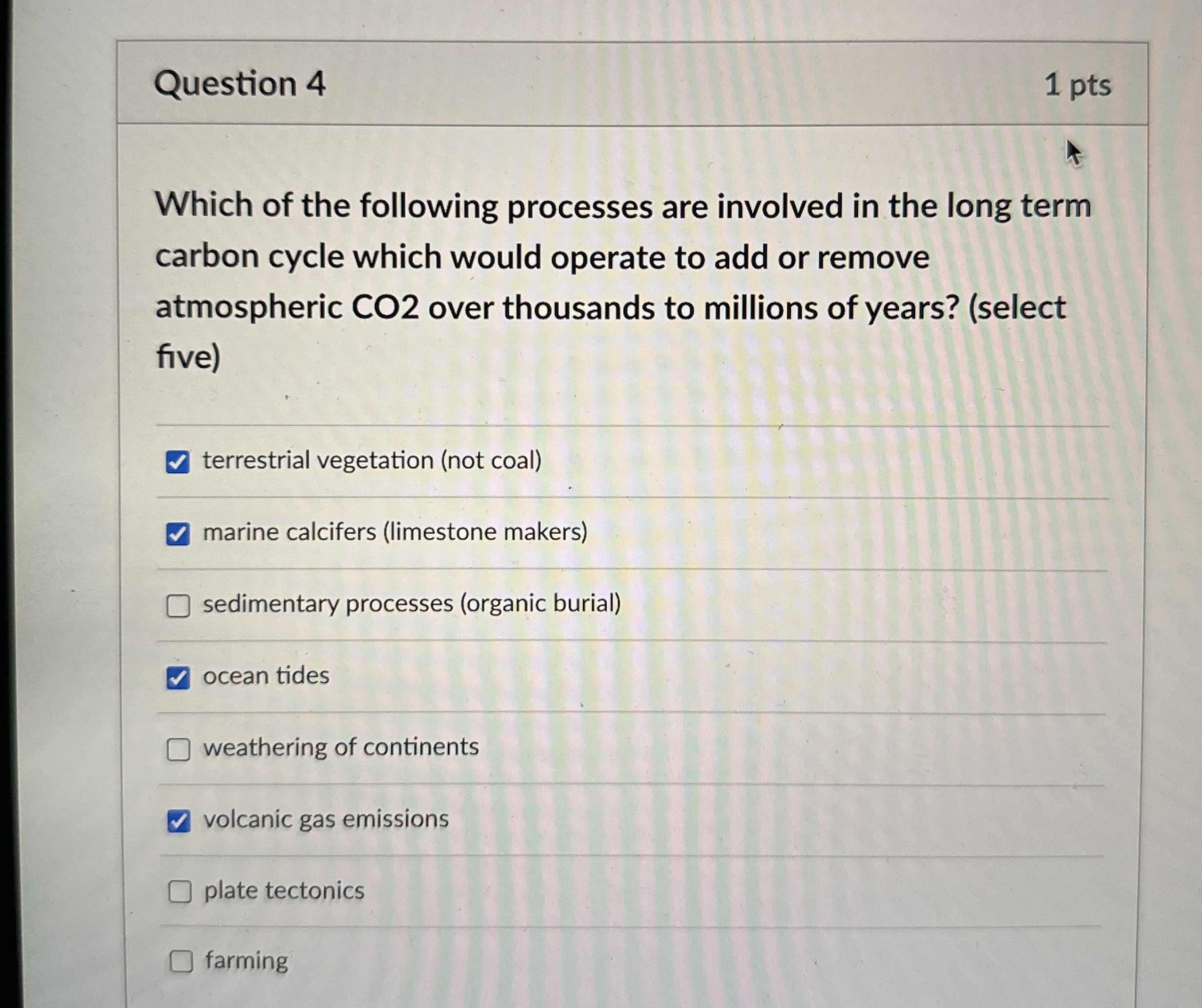This screenshot has width=1202, height=1008.
Task: Click the marine calcifers label text
Action: (x=395, y=532)
